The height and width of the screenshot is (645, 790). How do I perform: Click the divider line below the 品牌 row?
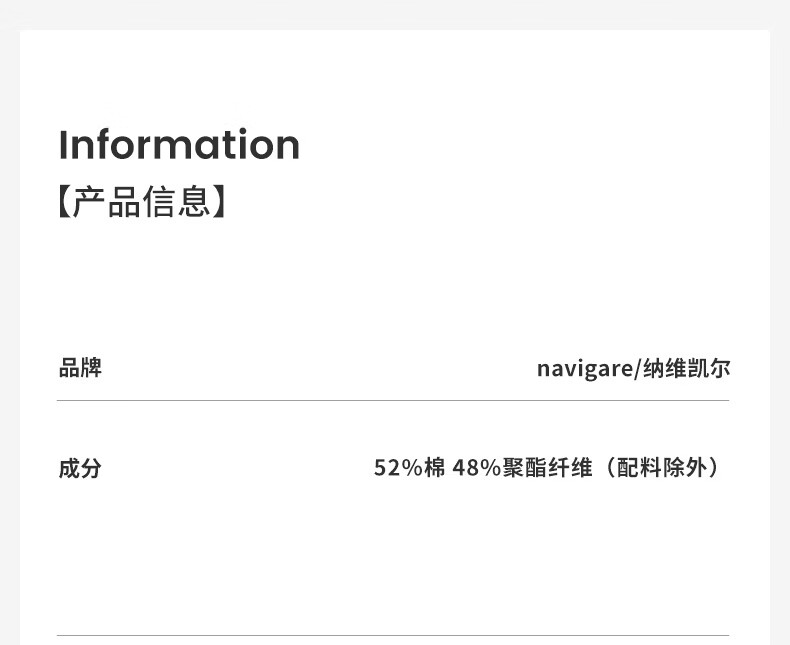pyautogui.click(x=393, y=401)
